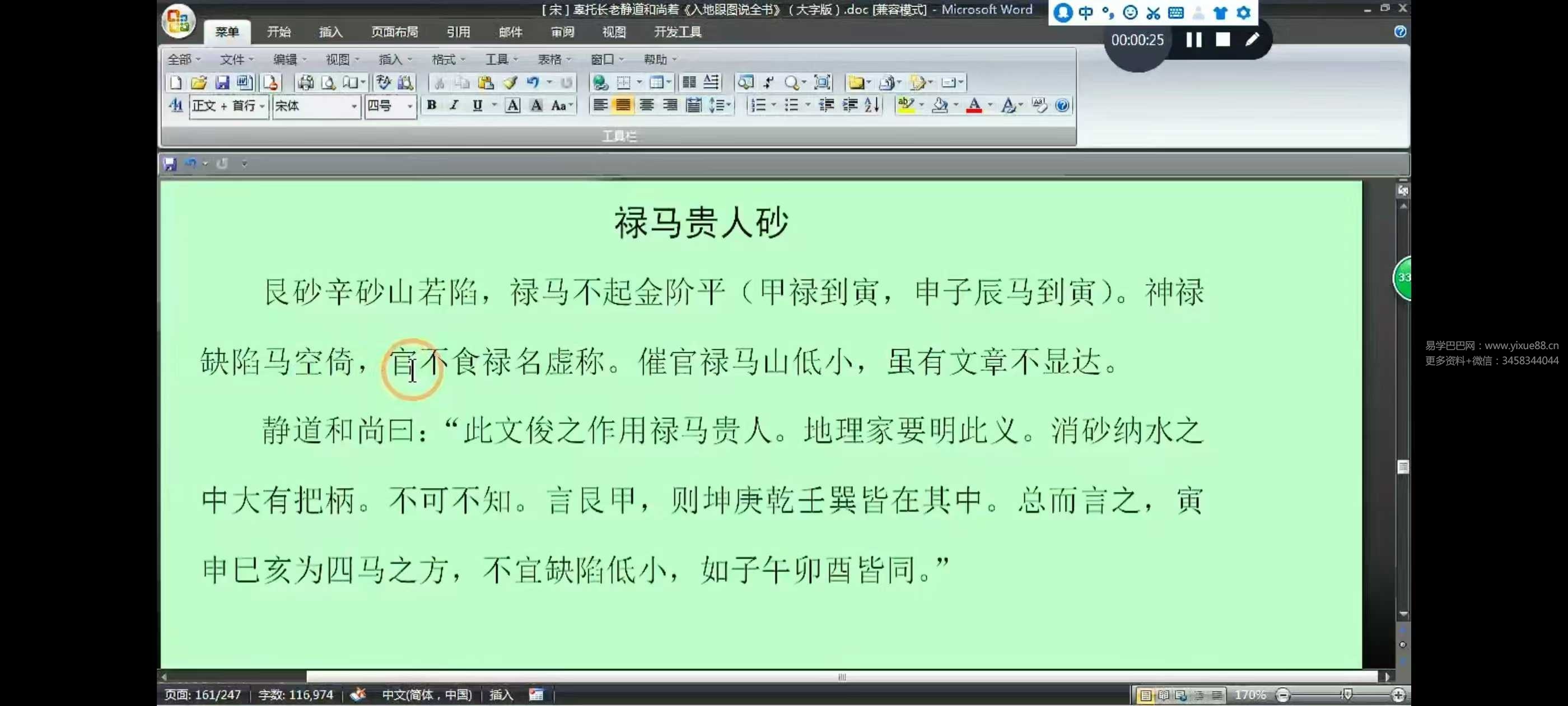Click the Format Painter brush icon
1568x706 pixels.
[x=510, y=82]
